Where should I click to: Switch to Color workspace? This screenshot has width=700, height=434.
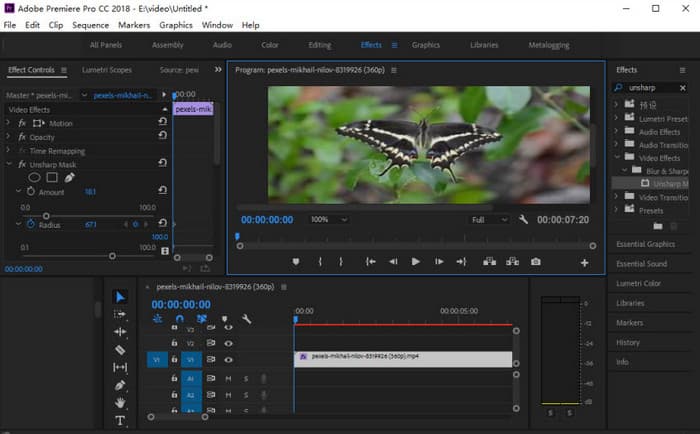point(270,45)
